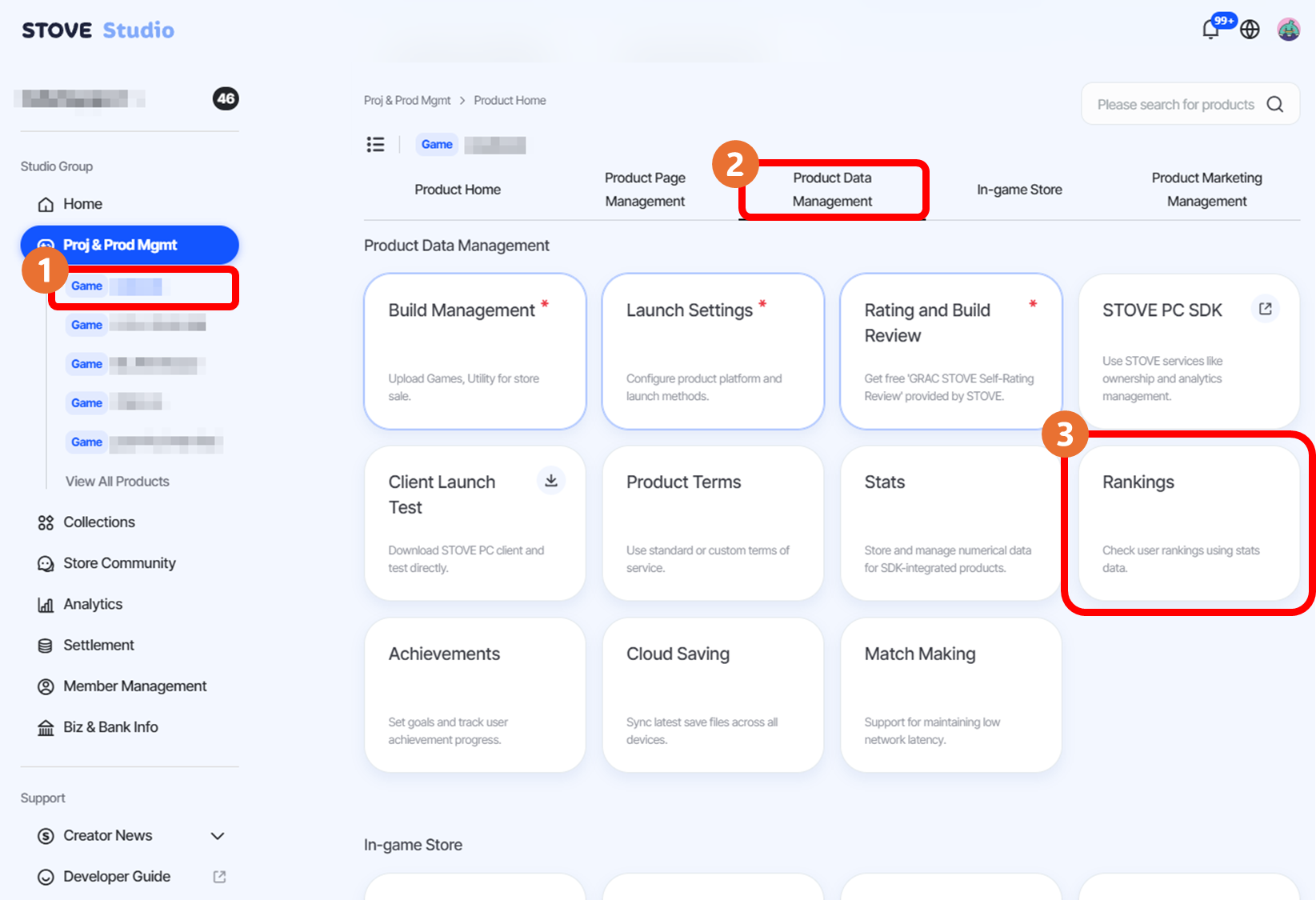The width and height of the screenshot is (1316, 900).
Task: Open the Client Launch Test card
Action: (475, 523)
